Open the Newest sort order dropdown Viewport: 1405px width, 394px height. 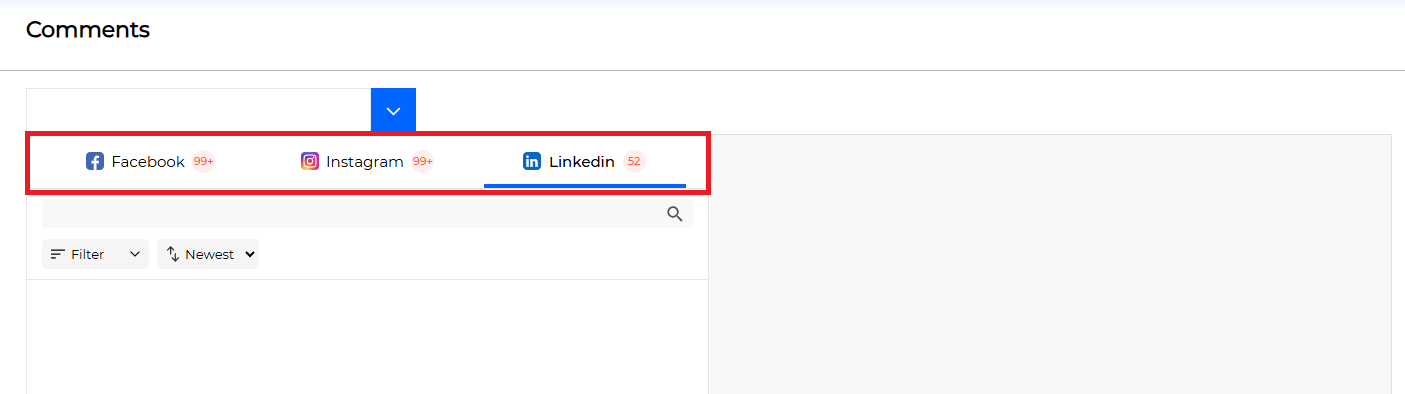pyautogui.click(x=208, y=254)
